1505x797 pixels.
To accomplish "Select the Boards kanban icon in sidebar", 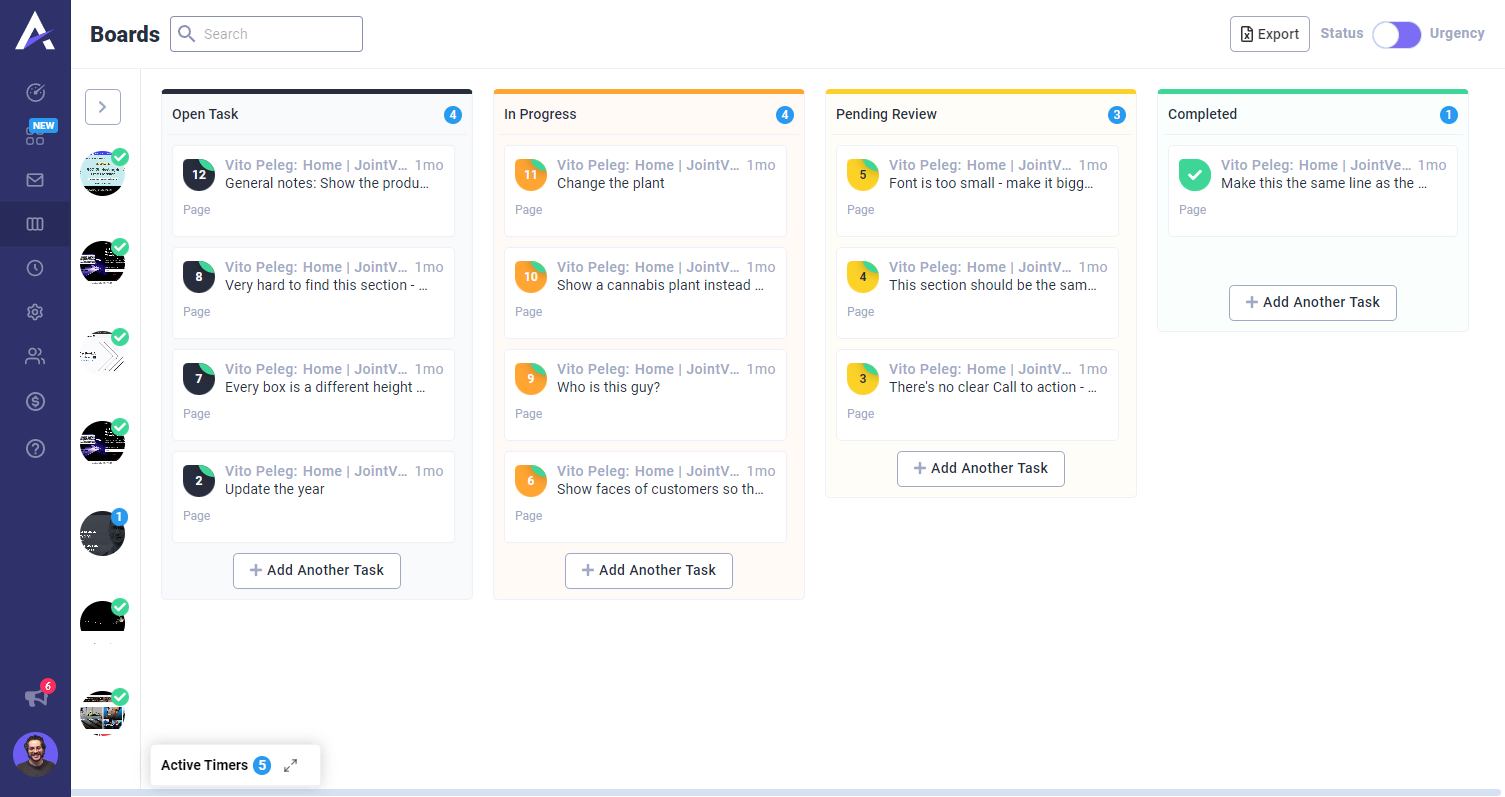I will (x=35, y=224).
